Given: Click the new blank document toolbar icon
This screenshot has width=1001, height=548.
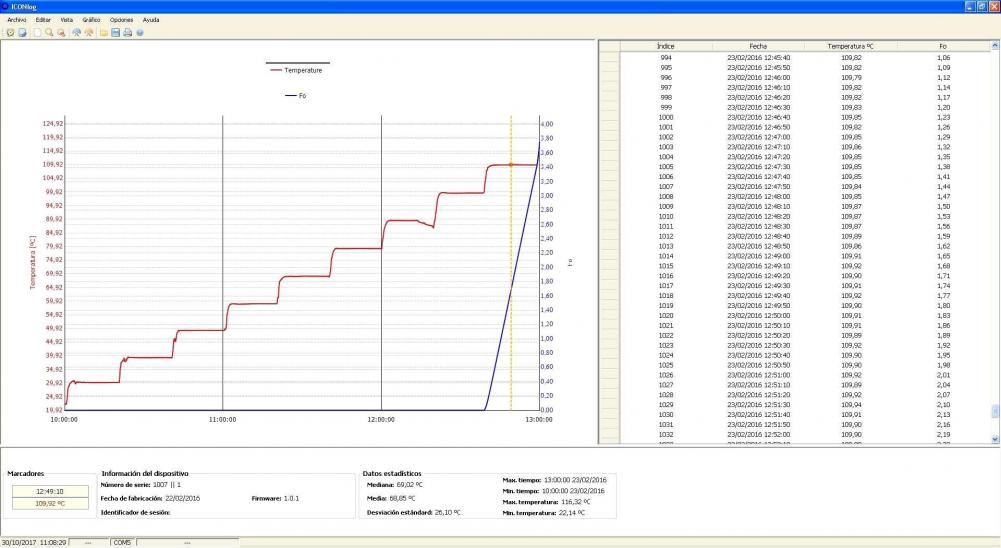Looking at the screenshot, I should coord(37,32).
